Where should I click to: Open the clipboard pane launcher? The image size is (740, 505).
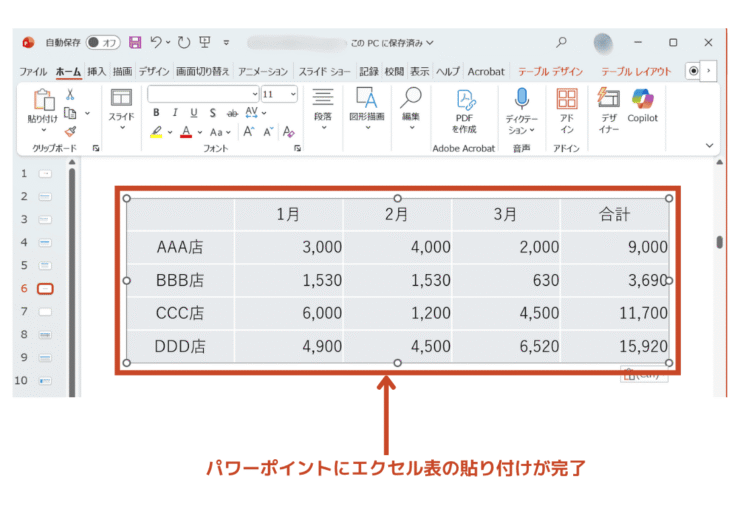[x=96, y=148]
